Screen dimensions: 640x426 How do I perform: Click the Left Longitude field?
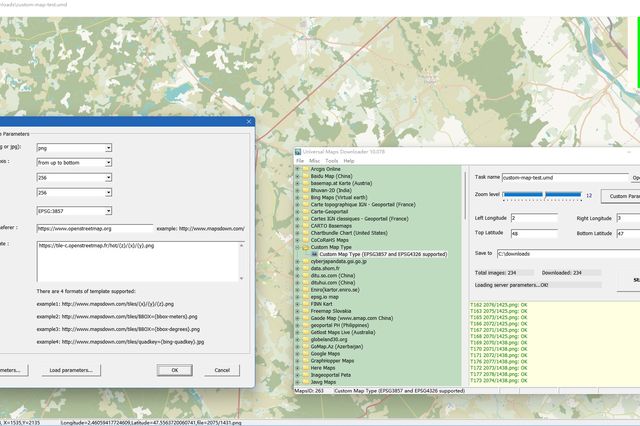click(534, 218)
